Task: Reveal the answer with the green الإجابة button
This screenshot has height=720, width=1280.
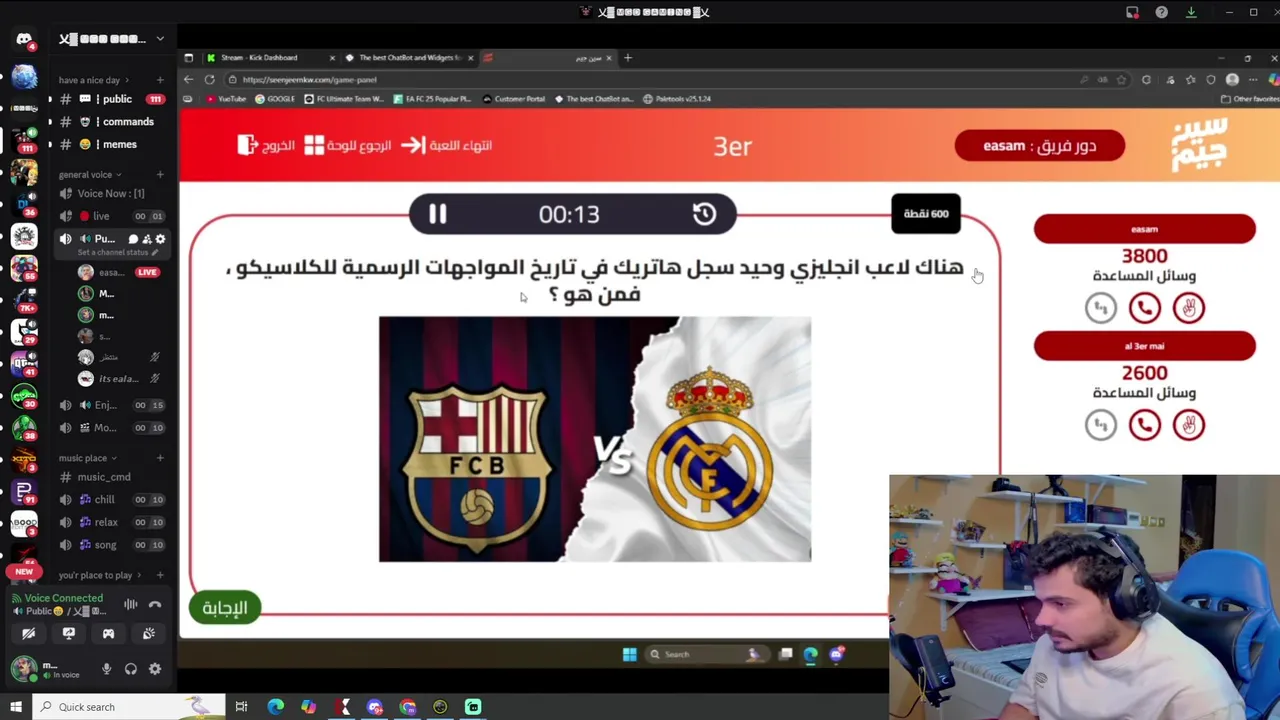Action: pyautogui.click(x=225, y=607)
